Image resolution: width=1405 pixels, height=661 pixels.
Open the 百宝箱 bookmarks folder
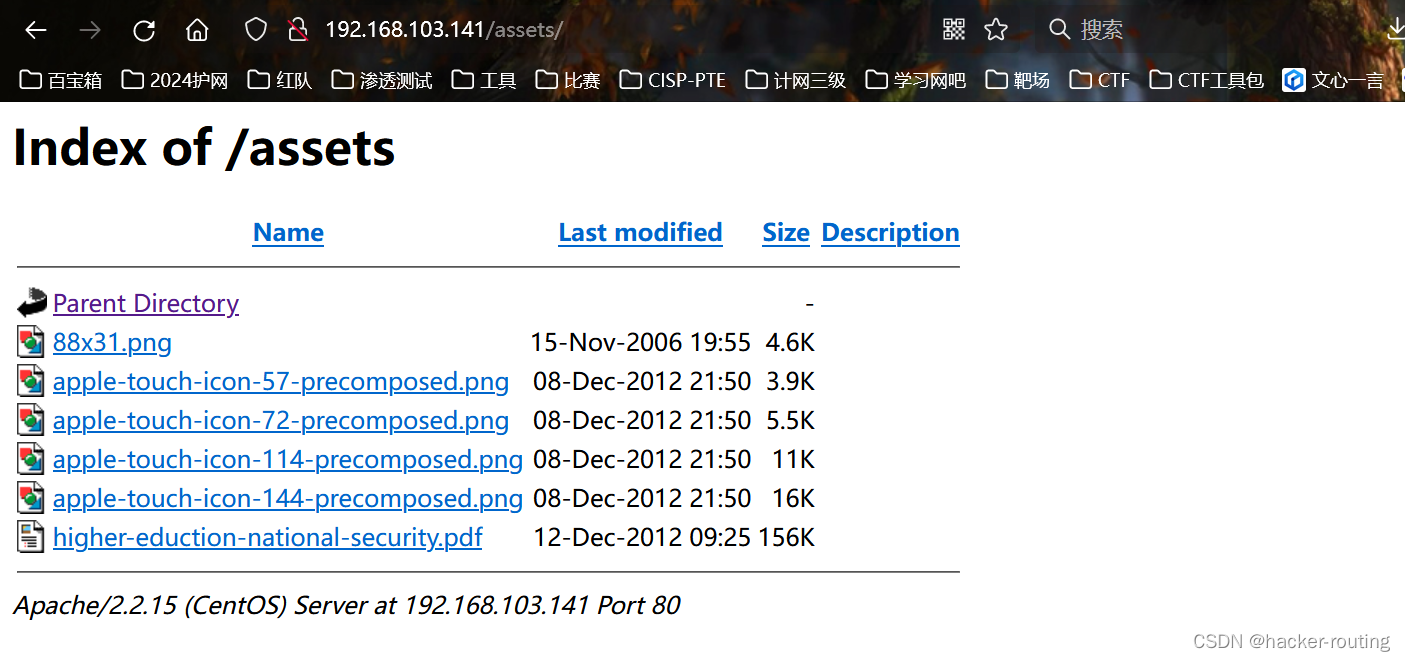60,79
